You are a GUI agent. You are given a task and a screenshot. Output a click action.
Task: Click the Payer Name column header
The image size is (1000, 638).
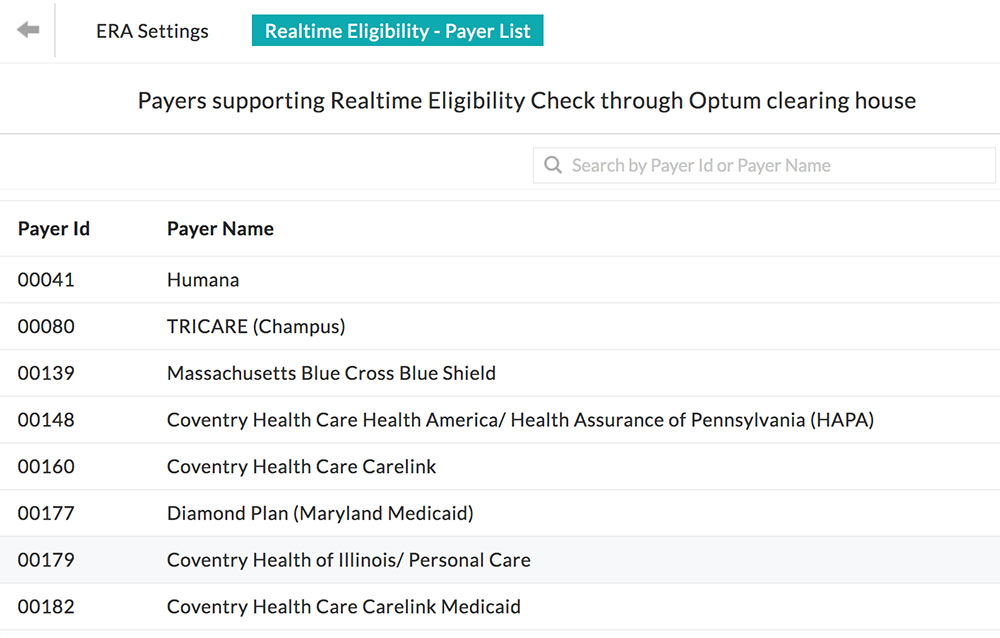tap(220, 229)
